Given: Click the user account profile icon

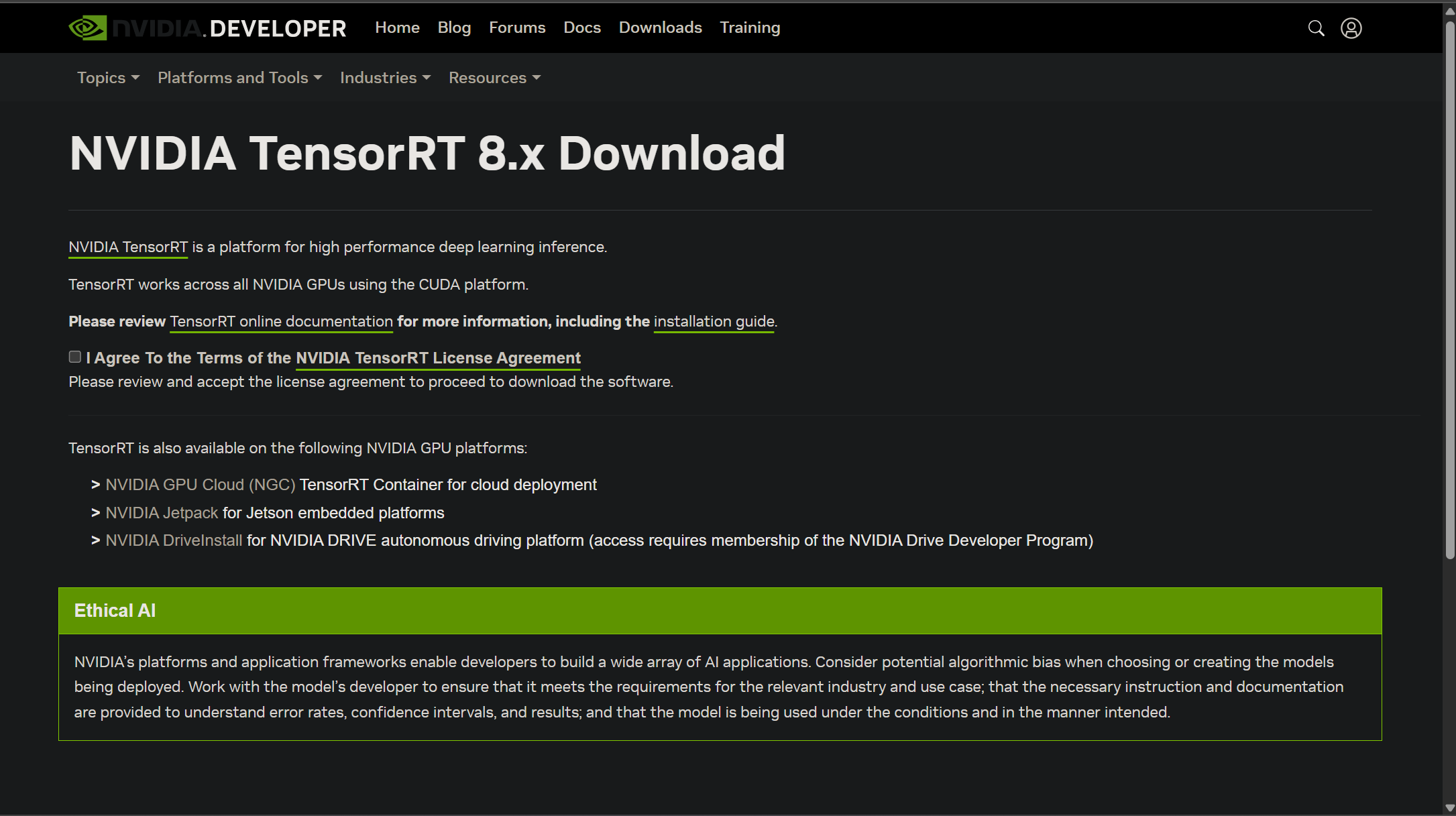Looking at the screenshot, I should [1351, 28].
